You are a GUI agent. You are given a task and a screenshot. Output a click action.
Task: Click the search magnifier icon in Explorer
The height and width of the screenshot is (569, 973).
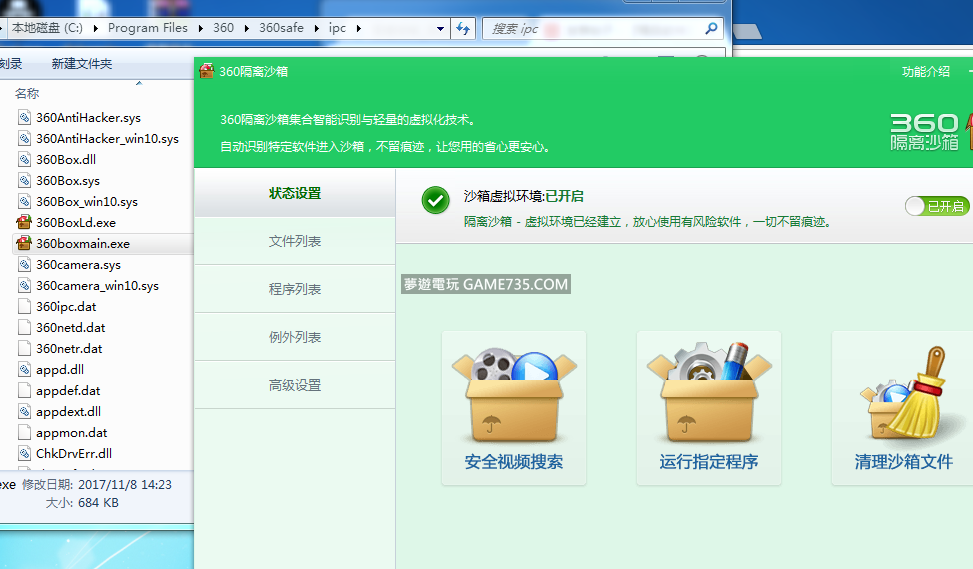711,28
